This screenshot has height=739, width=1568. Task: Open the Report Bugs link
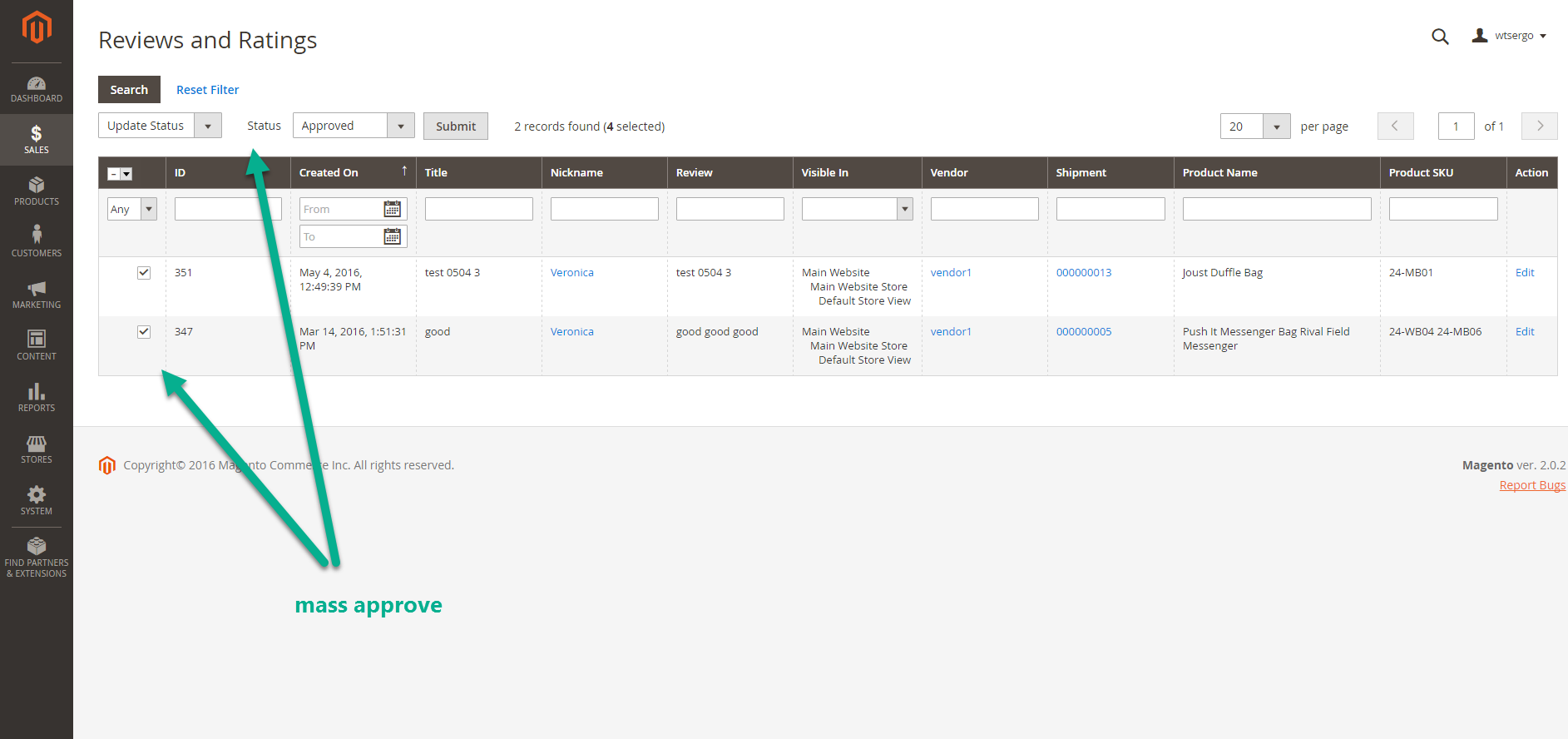1532,485
